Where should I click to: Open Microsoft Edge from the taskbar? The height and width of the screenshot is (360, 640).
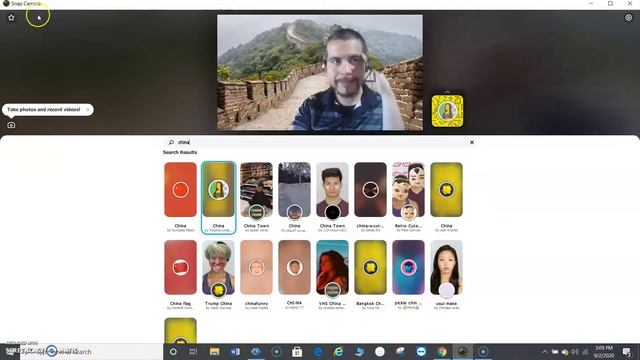pyautogui.click(x=318, y=351)
